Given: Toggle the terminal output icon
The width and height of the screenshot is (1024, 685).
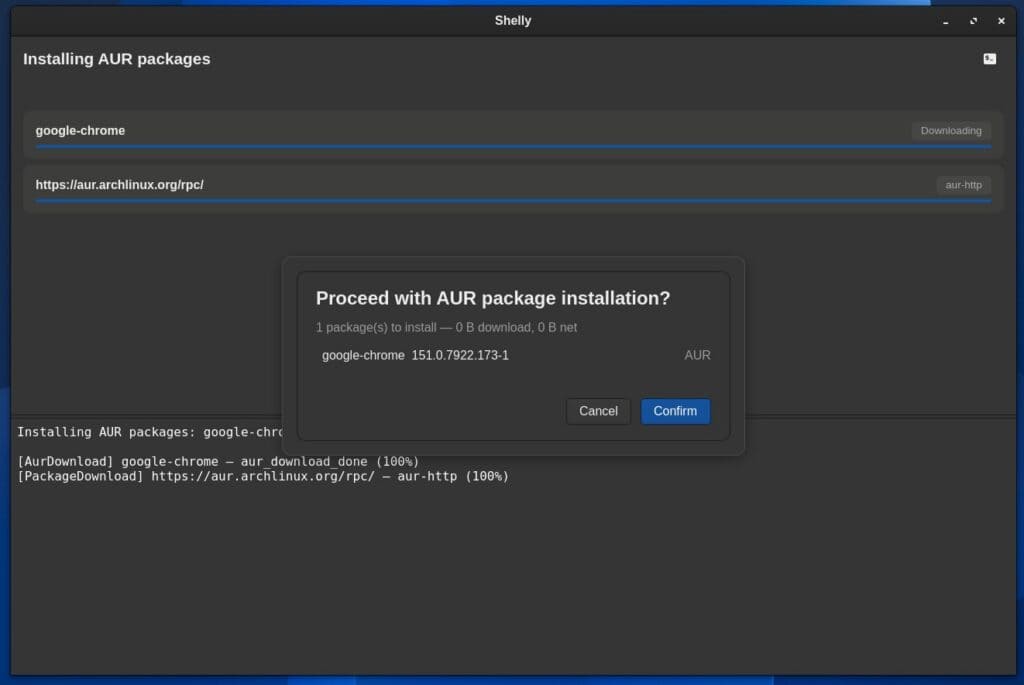Looking at the screenshot, I should [989, 59].
